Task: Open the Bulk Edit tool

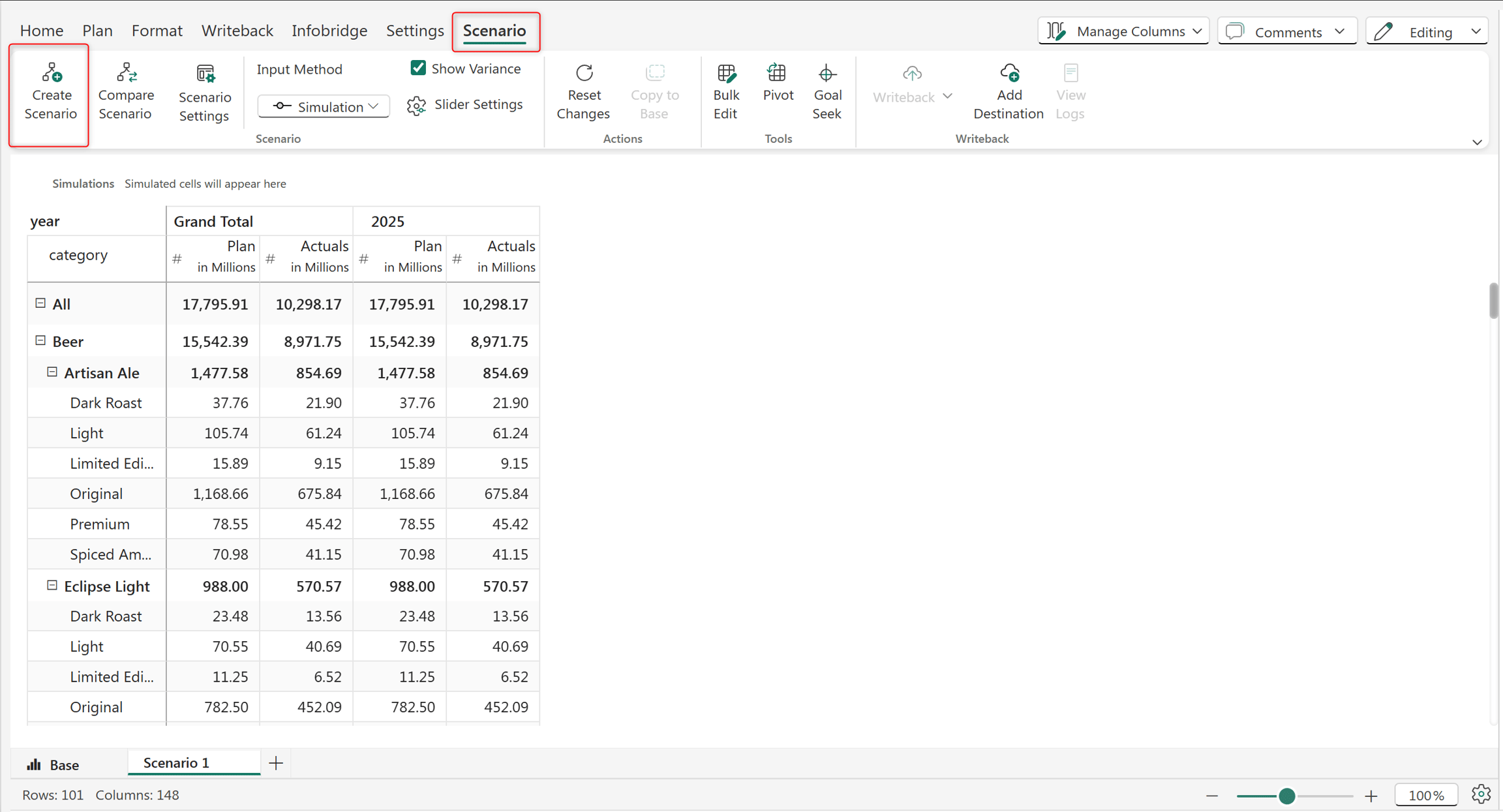Action: (x=725, y=92)
